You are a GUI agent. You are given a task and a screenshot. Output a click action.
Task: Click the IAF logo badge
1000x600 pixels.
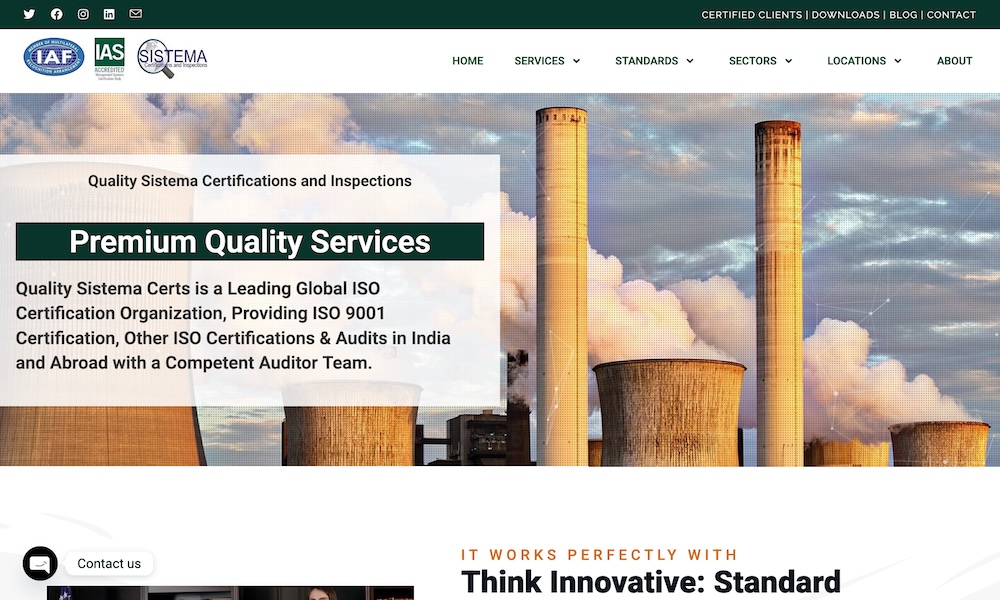[54, 57]
